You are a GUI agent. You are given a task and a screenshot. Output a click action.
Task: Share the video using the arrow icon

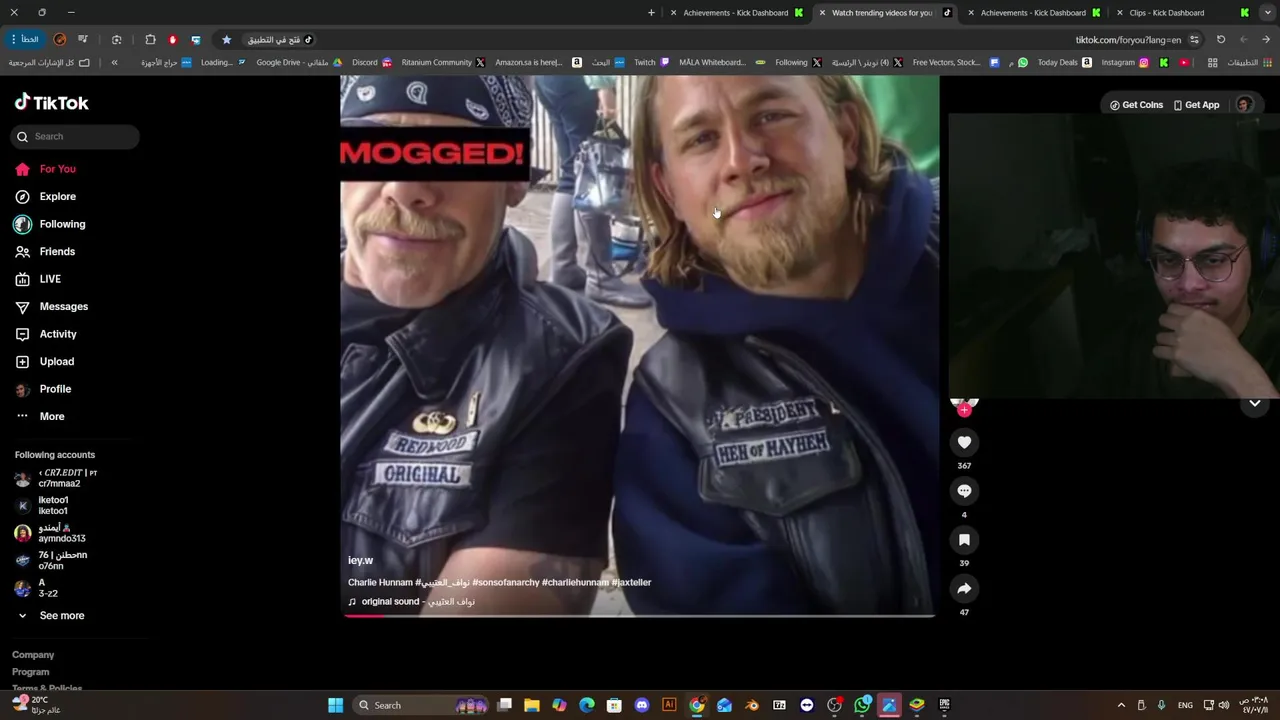(964, 589)
